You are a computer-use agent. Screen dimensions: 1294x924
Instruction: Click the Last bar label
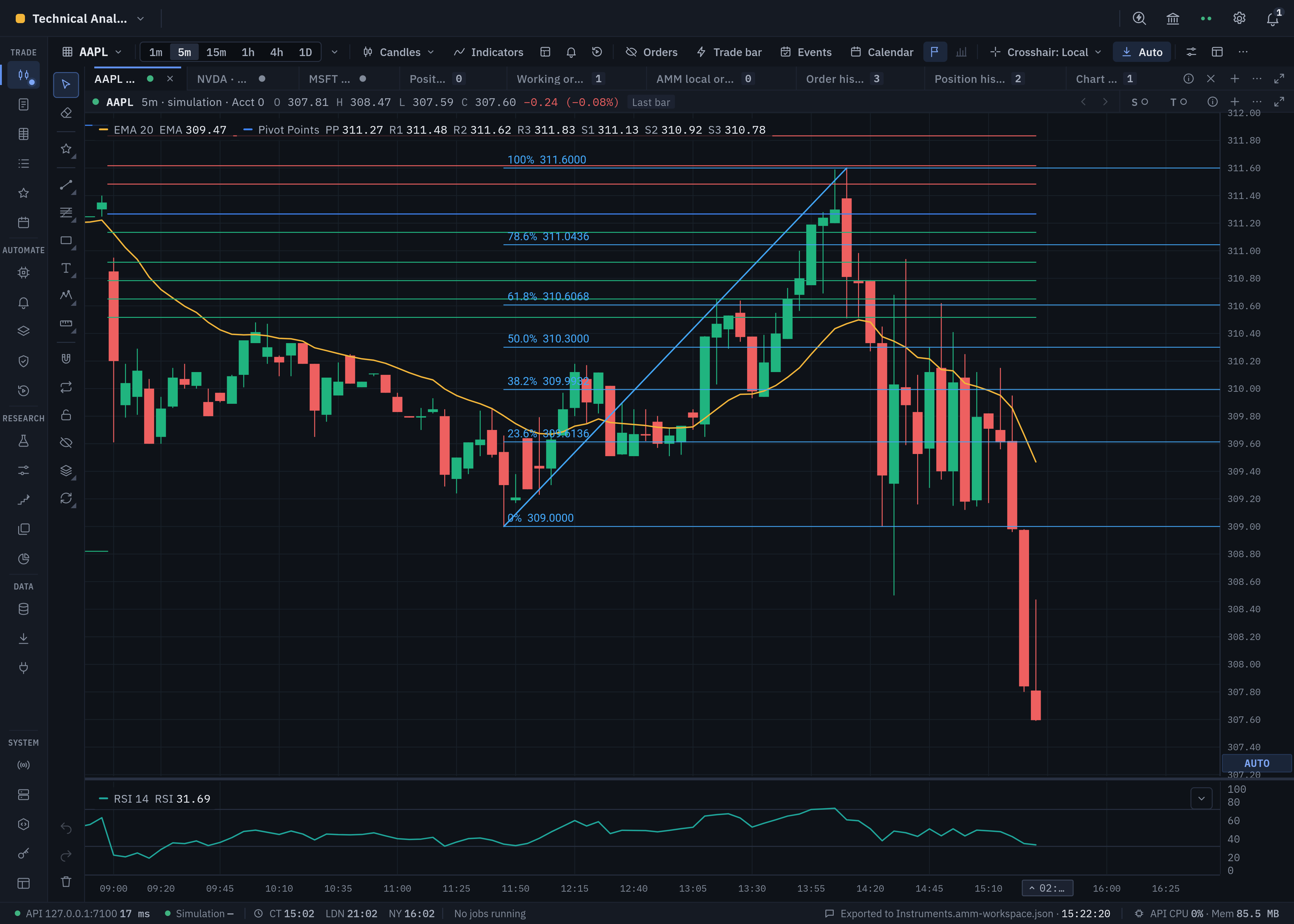click(x=651, y=103)
